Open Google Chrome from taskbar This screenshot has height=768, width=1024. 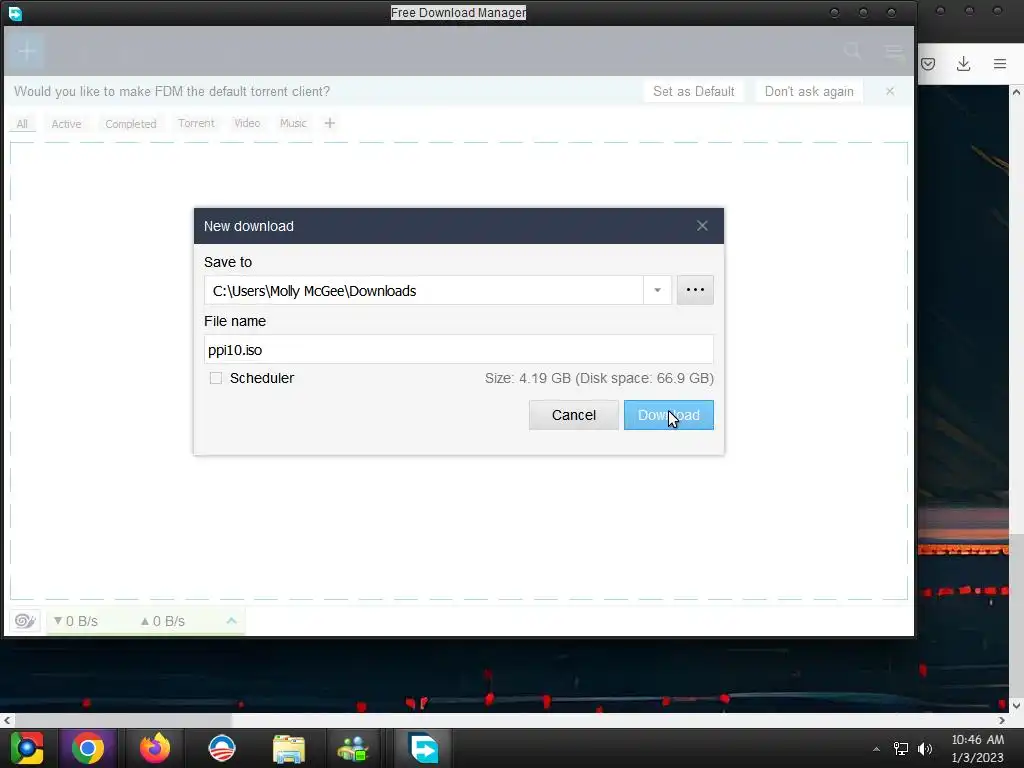click(x=88, y=748)
